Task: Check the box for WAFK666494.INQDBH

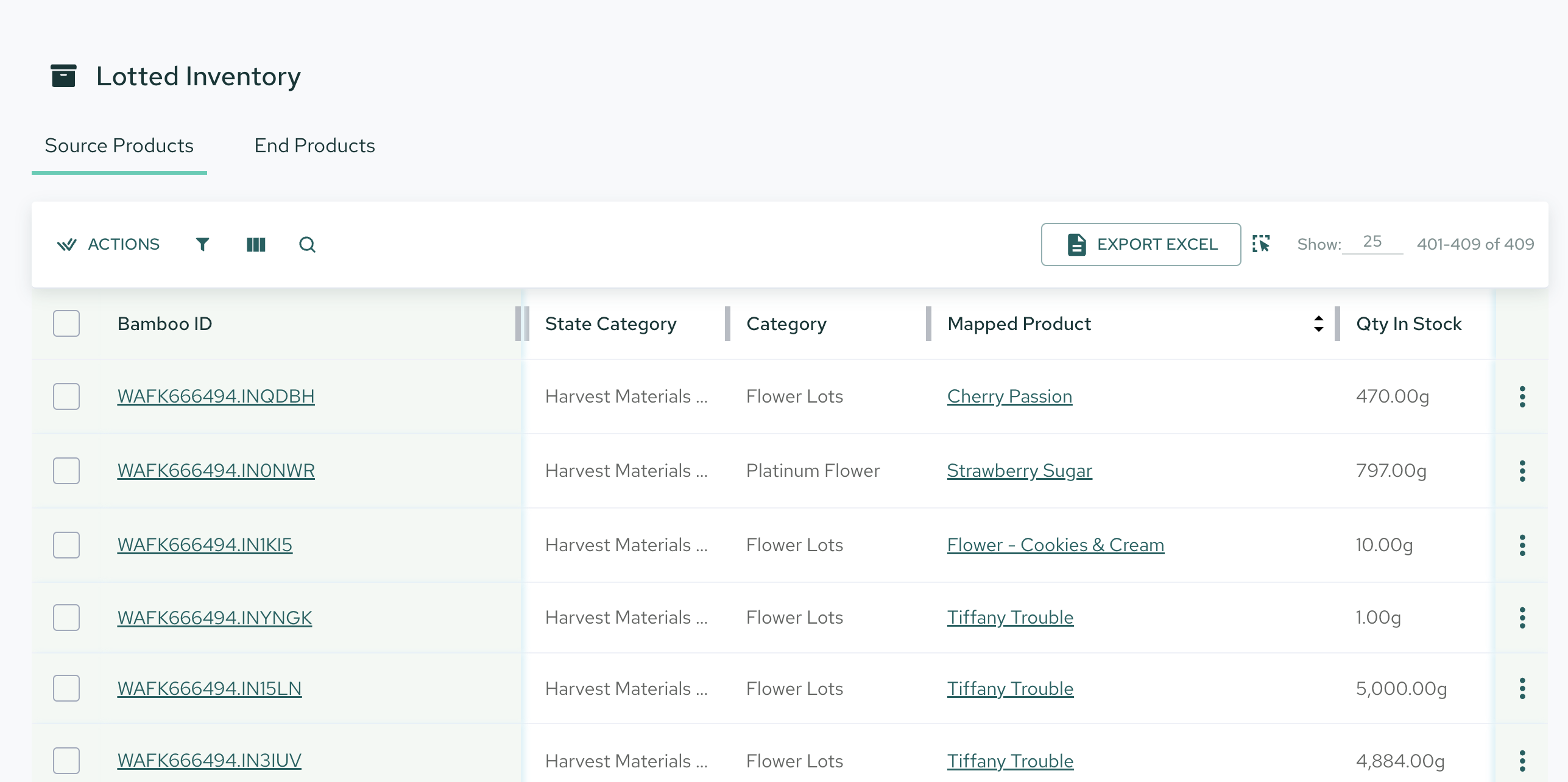Action: pyautogui.click(x=66, y=396)
